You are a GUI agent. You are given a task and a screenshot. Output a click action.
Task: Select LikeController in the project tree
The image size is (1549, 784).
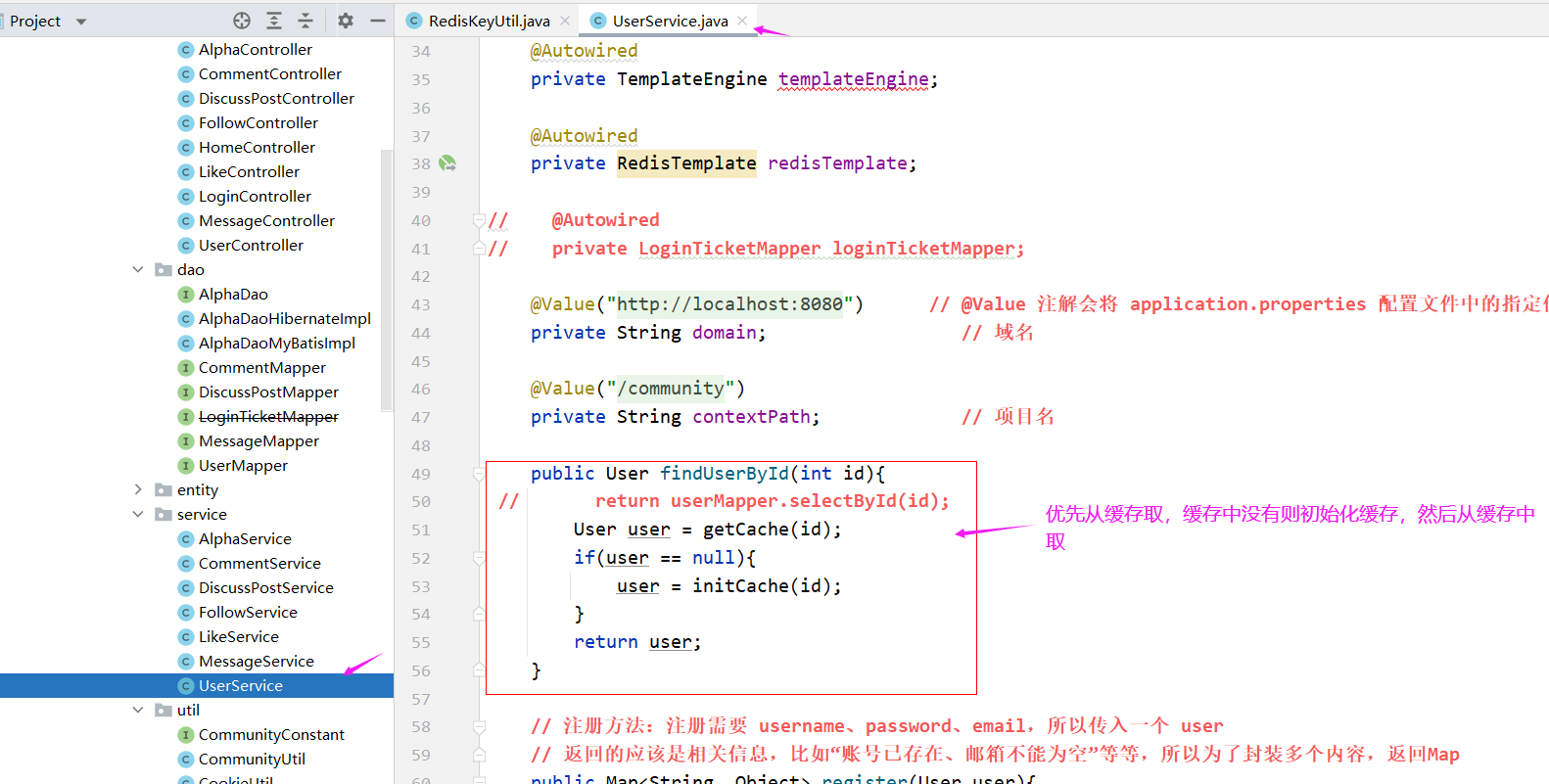coord(249,171)
